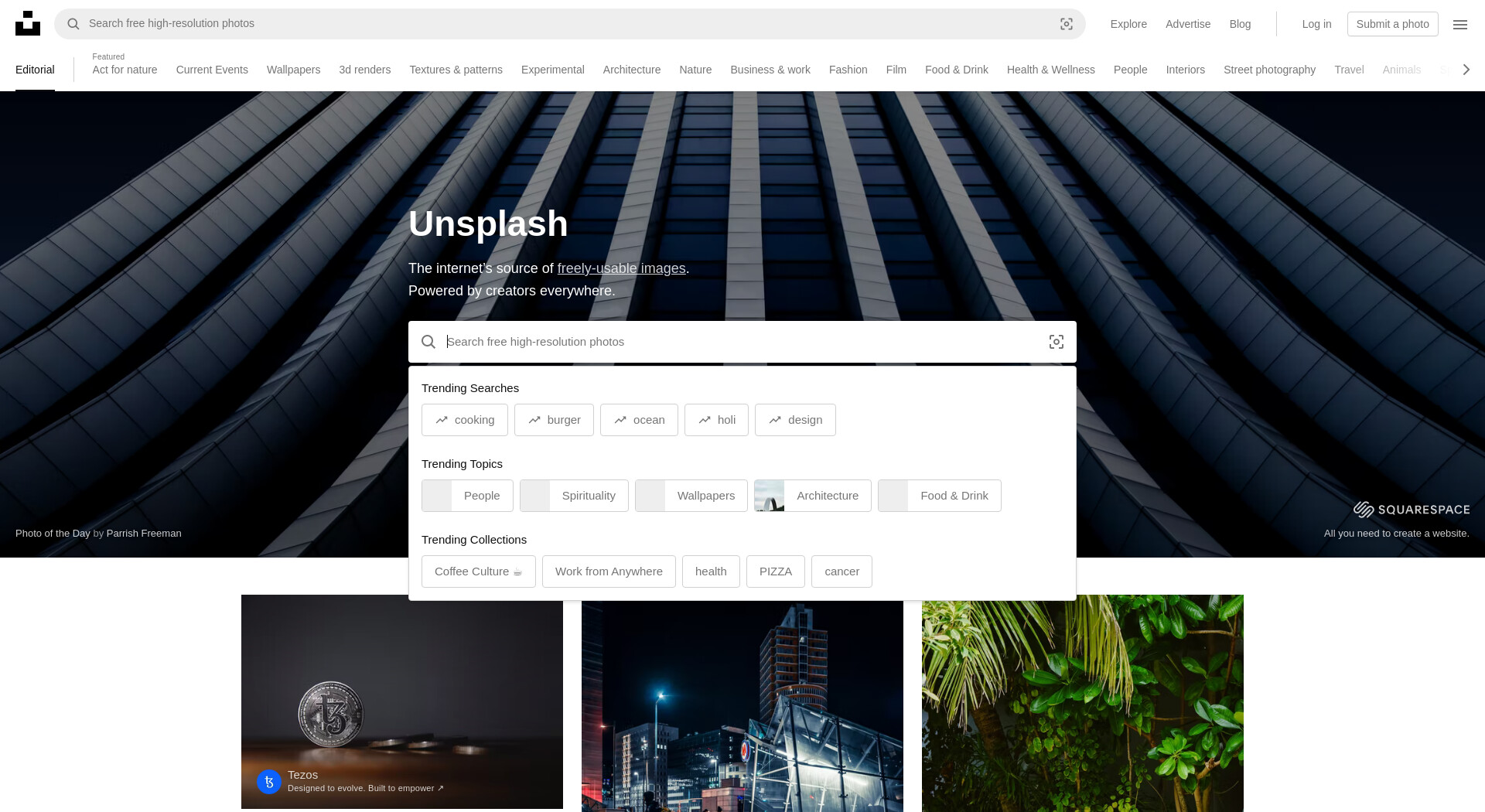Screen dimensions: 1485x812
Task: Click the Submit a photo button
Action: tap(1393, 24)
